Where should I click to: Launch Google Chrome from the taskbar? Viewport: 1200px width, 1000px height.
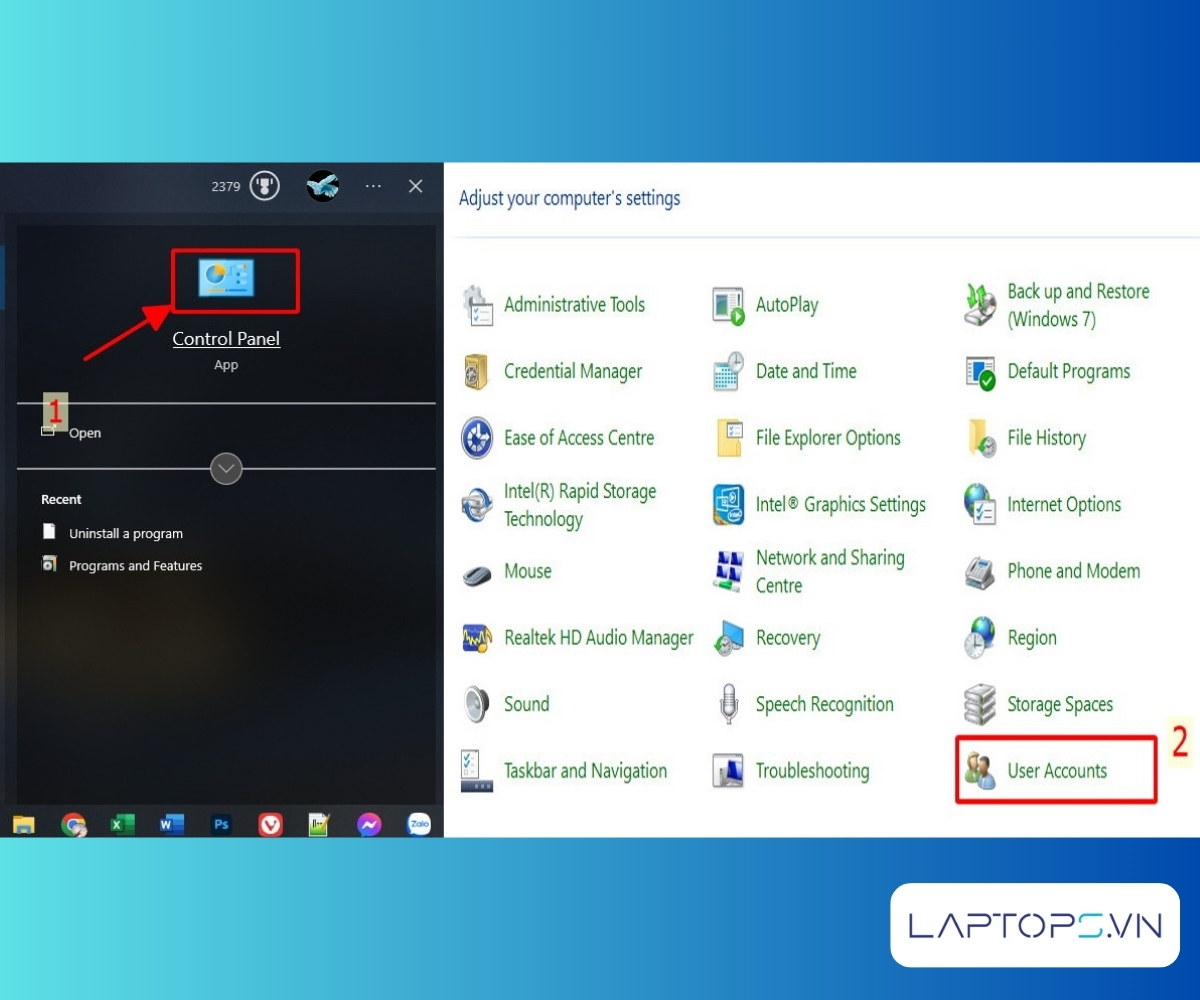coord(73,824)
